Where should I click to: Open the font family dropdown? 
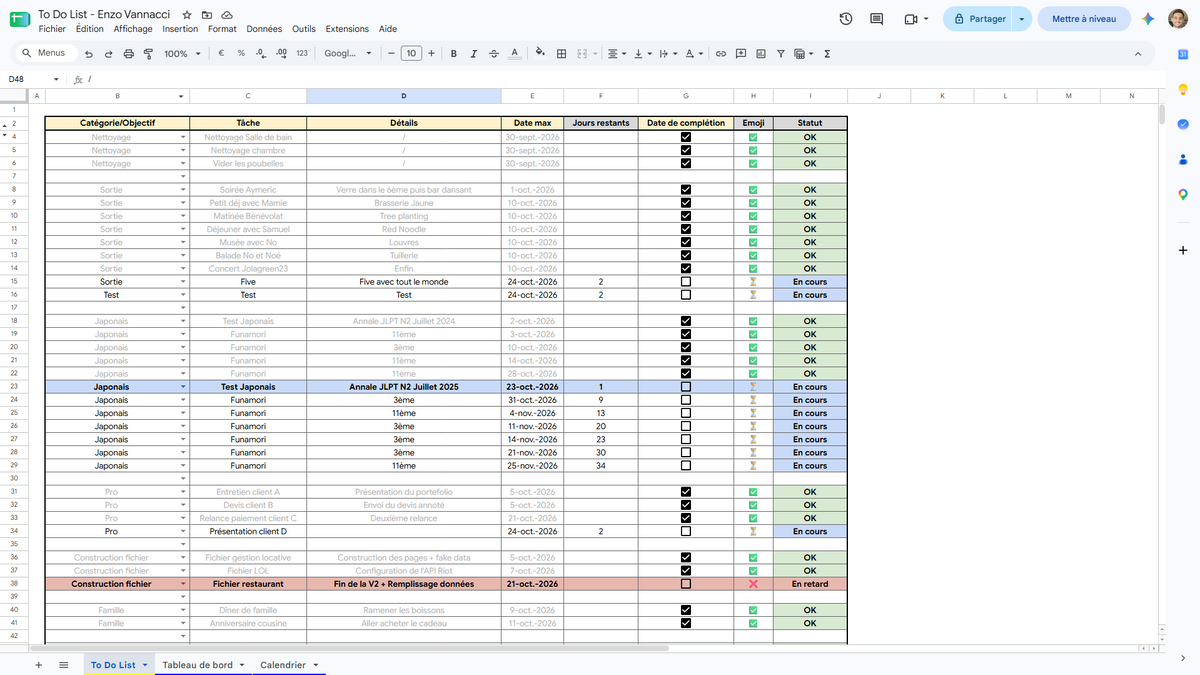348,53
